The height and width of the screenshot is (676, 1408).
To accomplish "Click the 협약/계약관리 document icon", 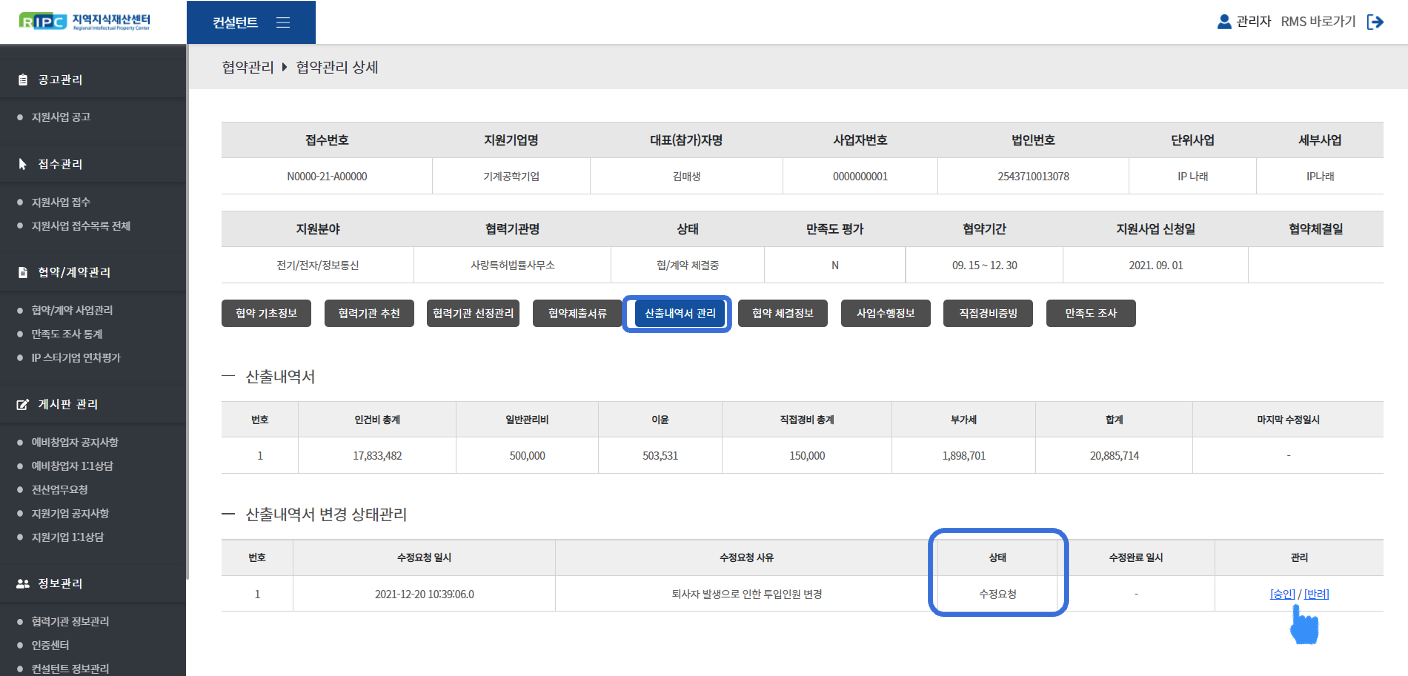I will tap(23, 273).
